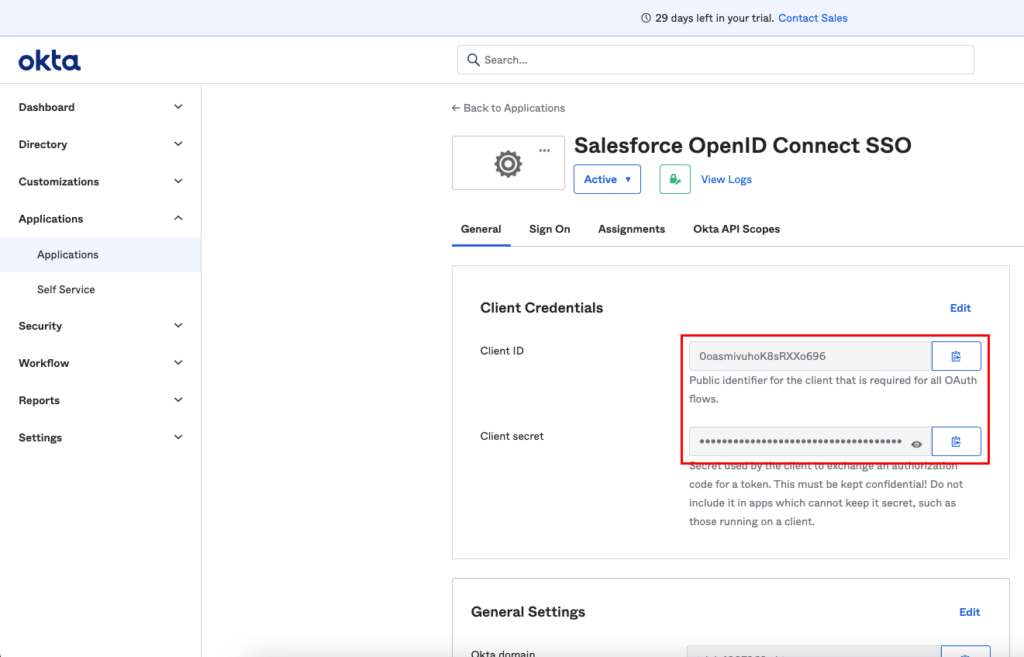Click the green provisioning lock icon

click(675, 179)
